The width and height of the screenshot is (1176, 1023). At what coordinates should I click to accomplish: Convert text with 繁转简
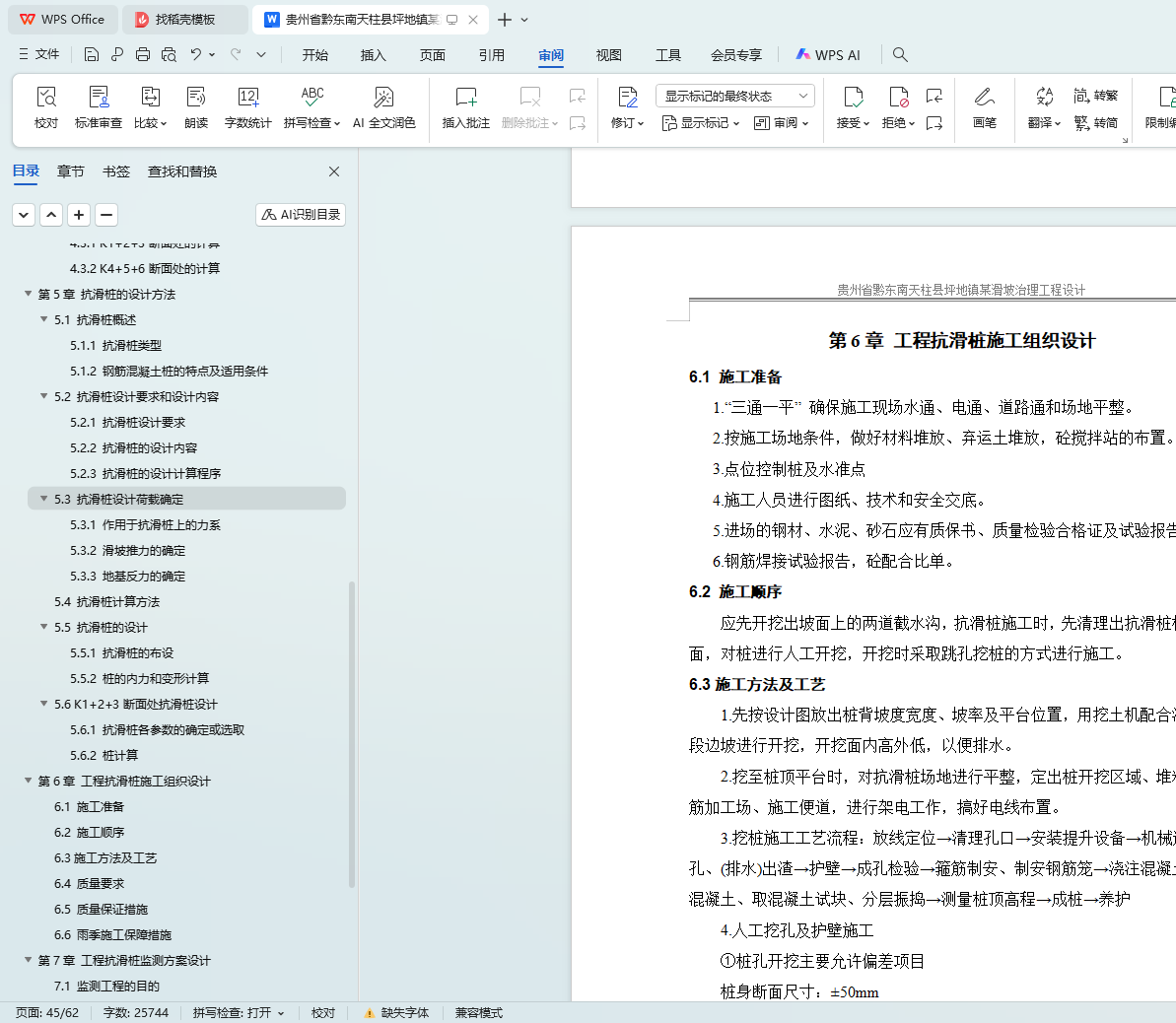1096,123
